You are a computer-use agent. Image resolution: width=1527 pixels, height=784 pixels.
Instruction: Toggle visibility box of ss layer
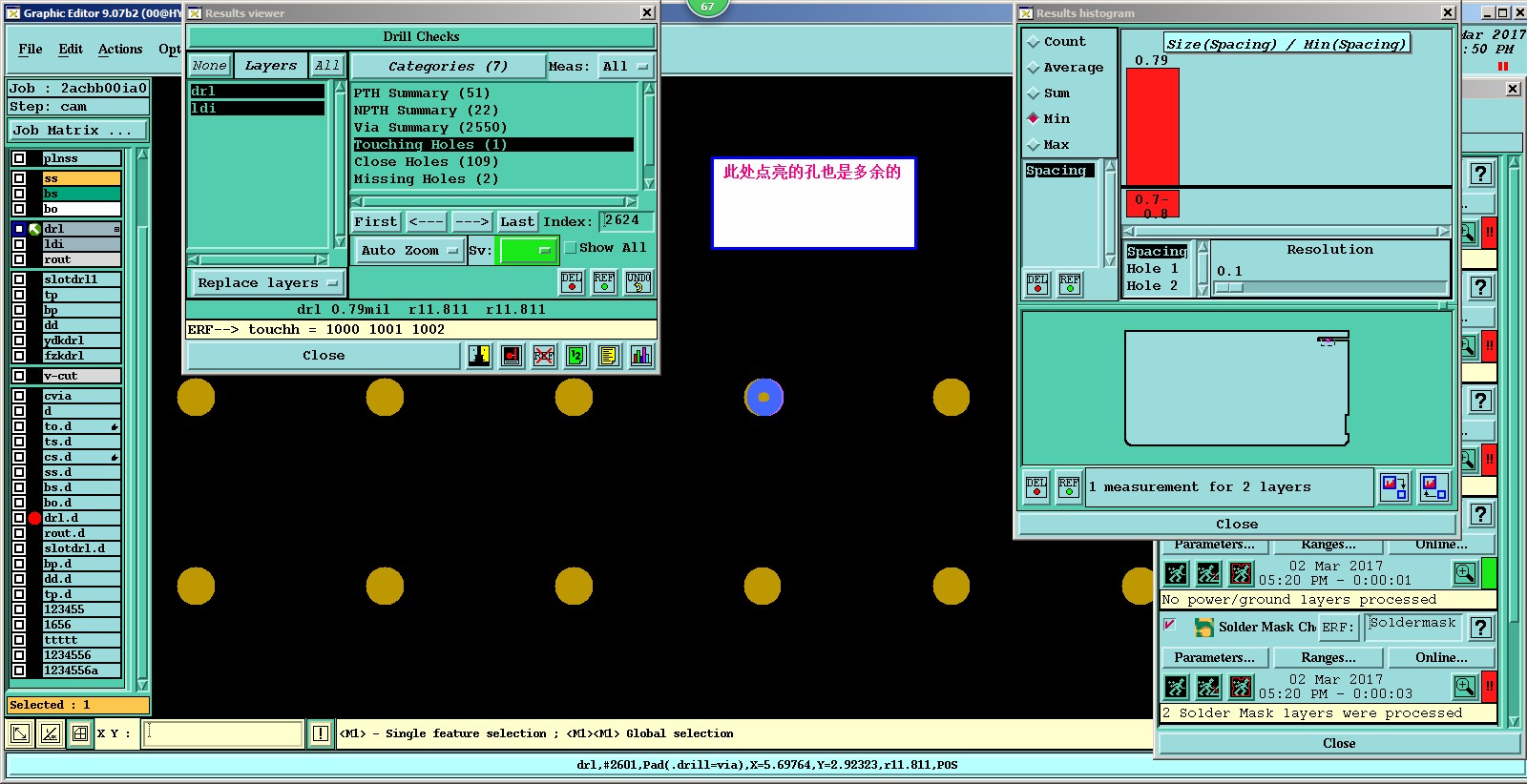tap(19, 178)
